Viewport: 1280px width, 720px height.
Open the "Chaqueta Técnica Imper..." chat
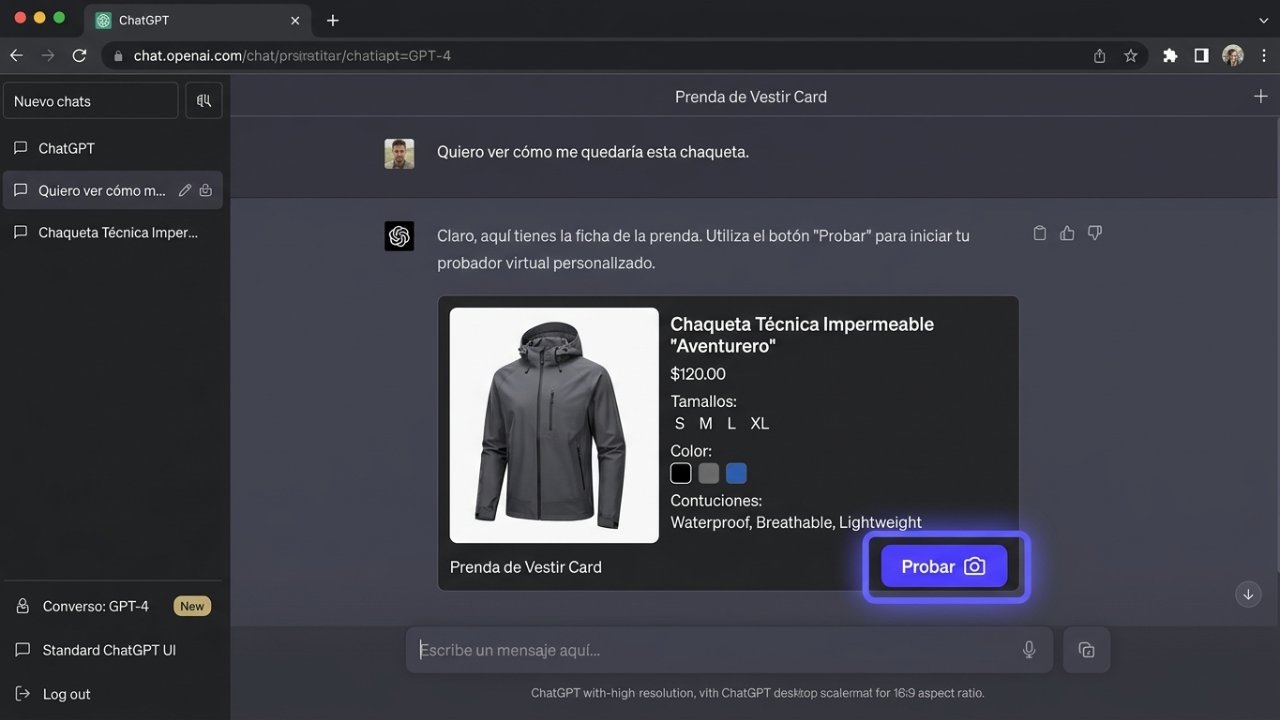pos(113,232)
